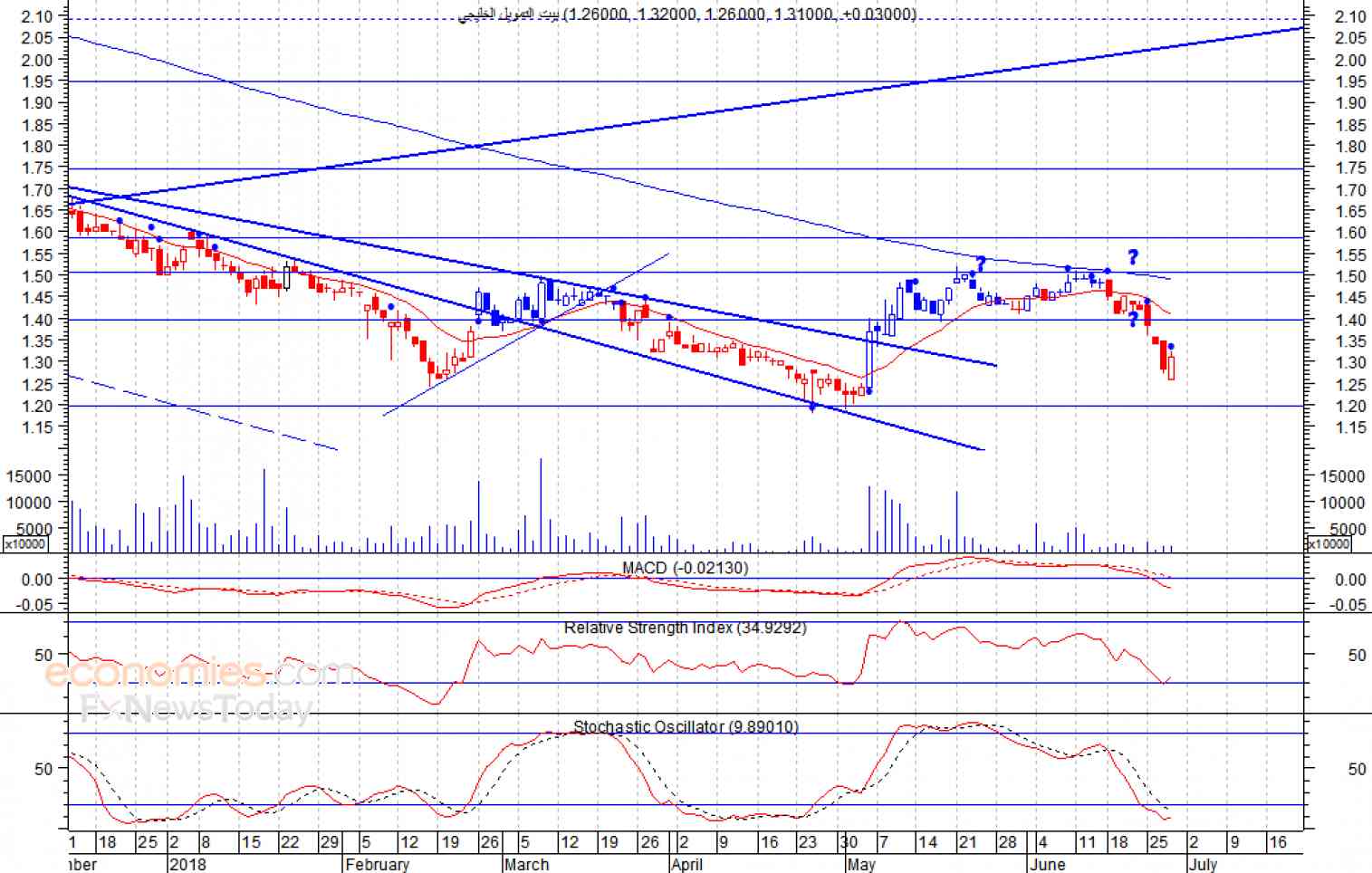
Task: Open the MACD (-0.02130) indicator label
Action: (685, 568)
